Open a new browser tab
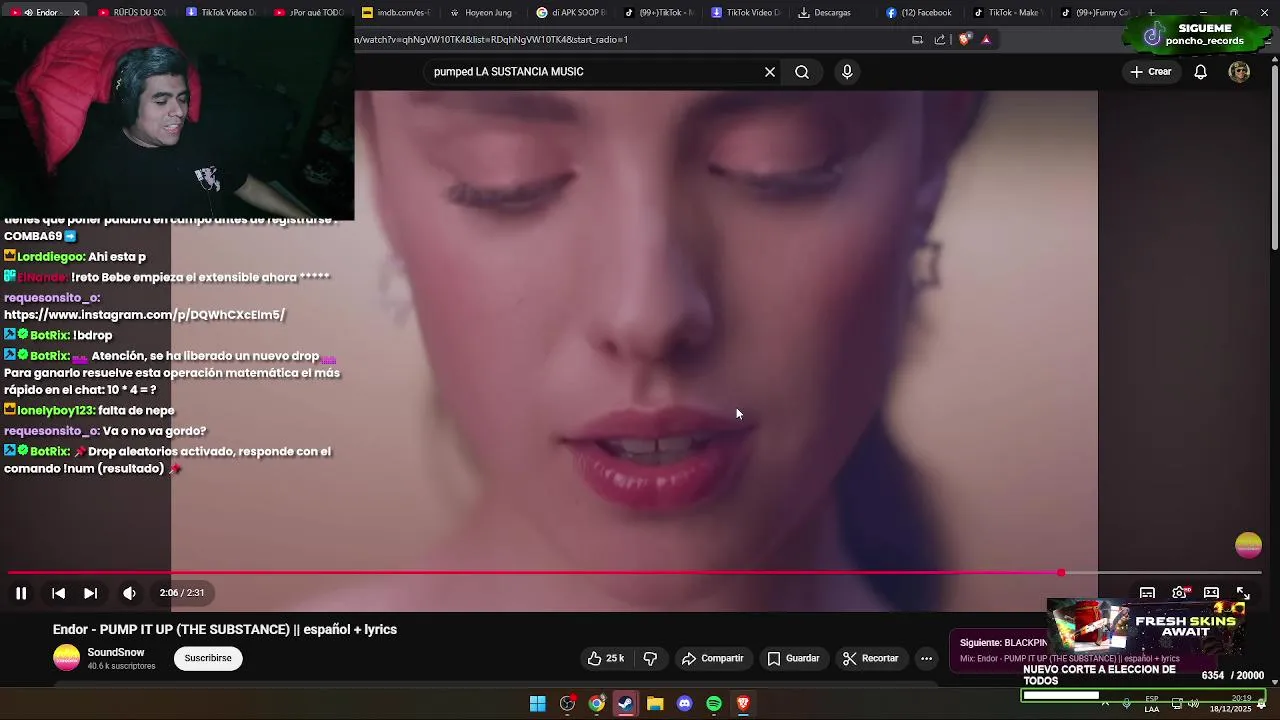 click(x=1151, y=13)
